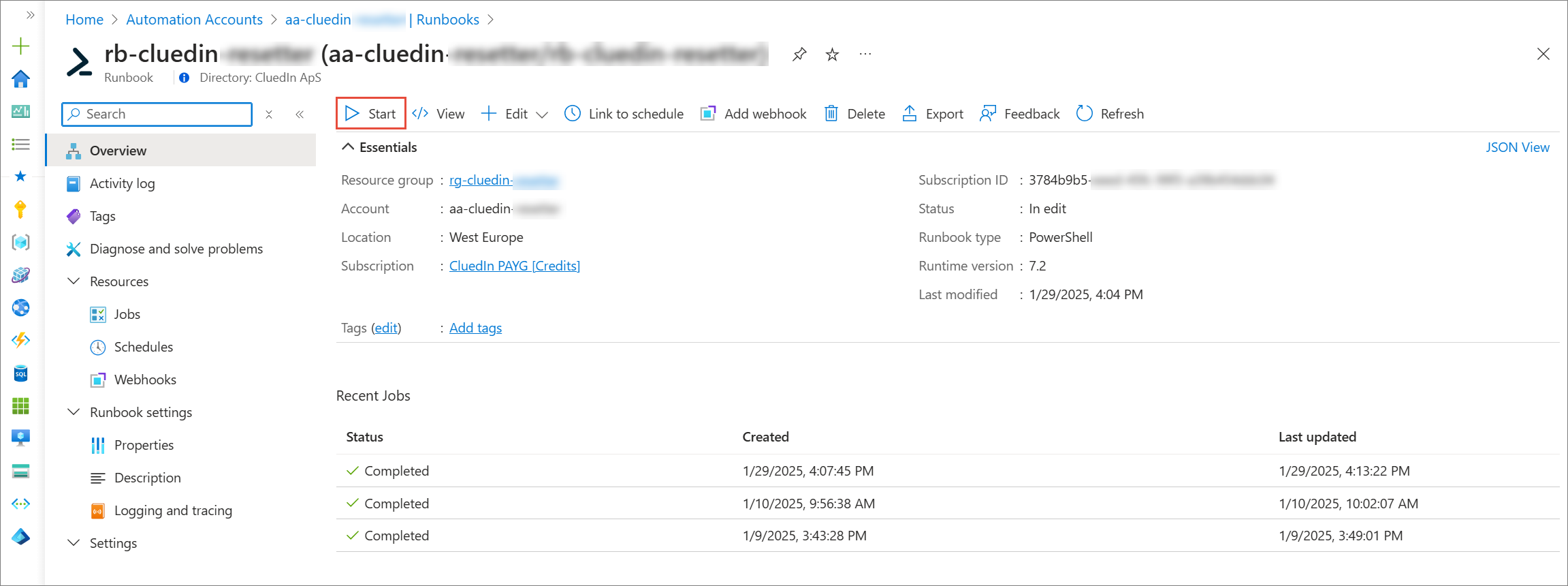Viewport: 1568px width, 586px height.
Task: Open JSON View link
Action: 1517,147
